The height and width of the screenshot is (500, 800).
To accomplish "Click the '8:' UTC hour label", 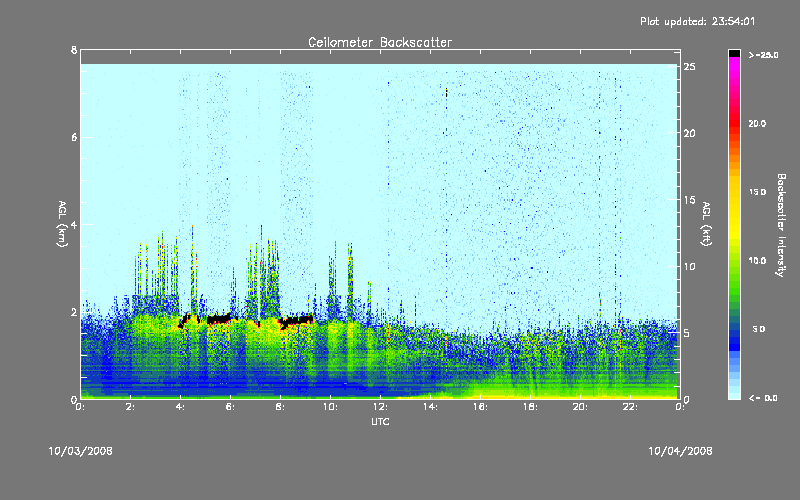I will pos(281,407).
